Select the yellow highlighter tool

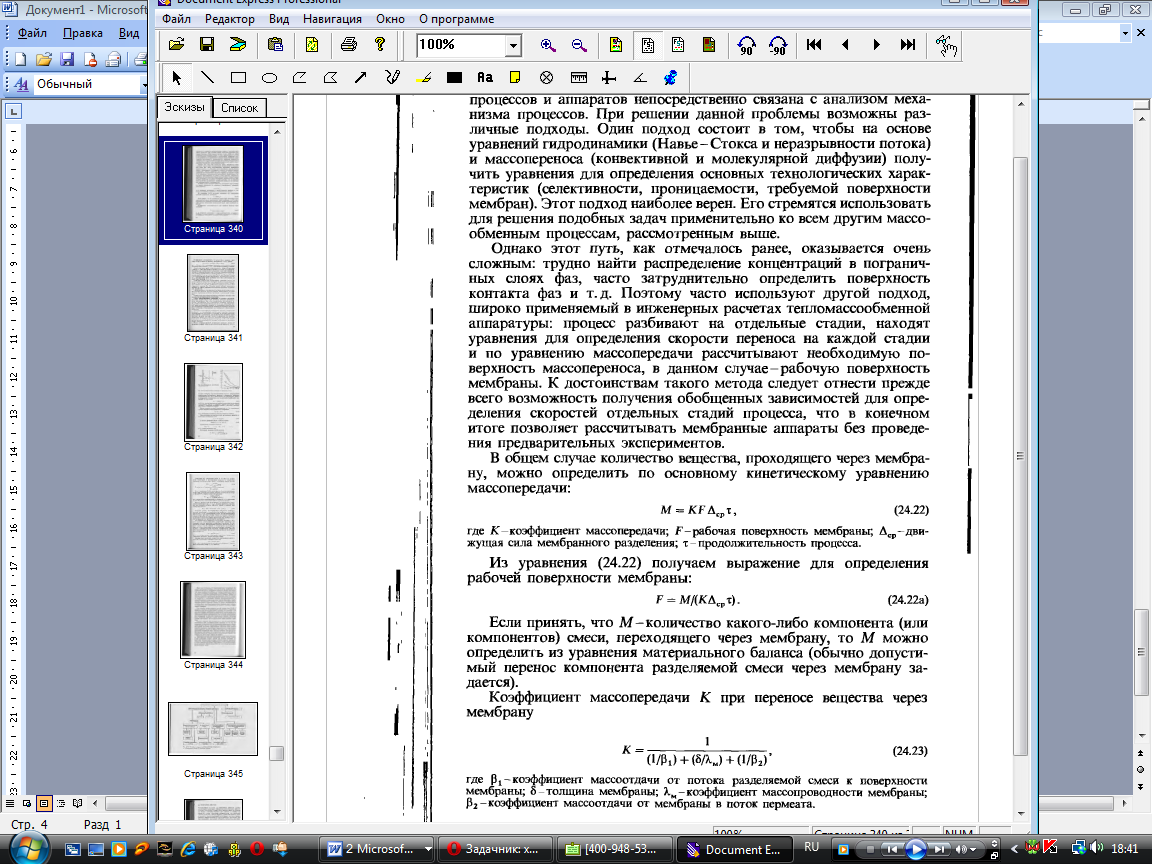coord(424,77)
